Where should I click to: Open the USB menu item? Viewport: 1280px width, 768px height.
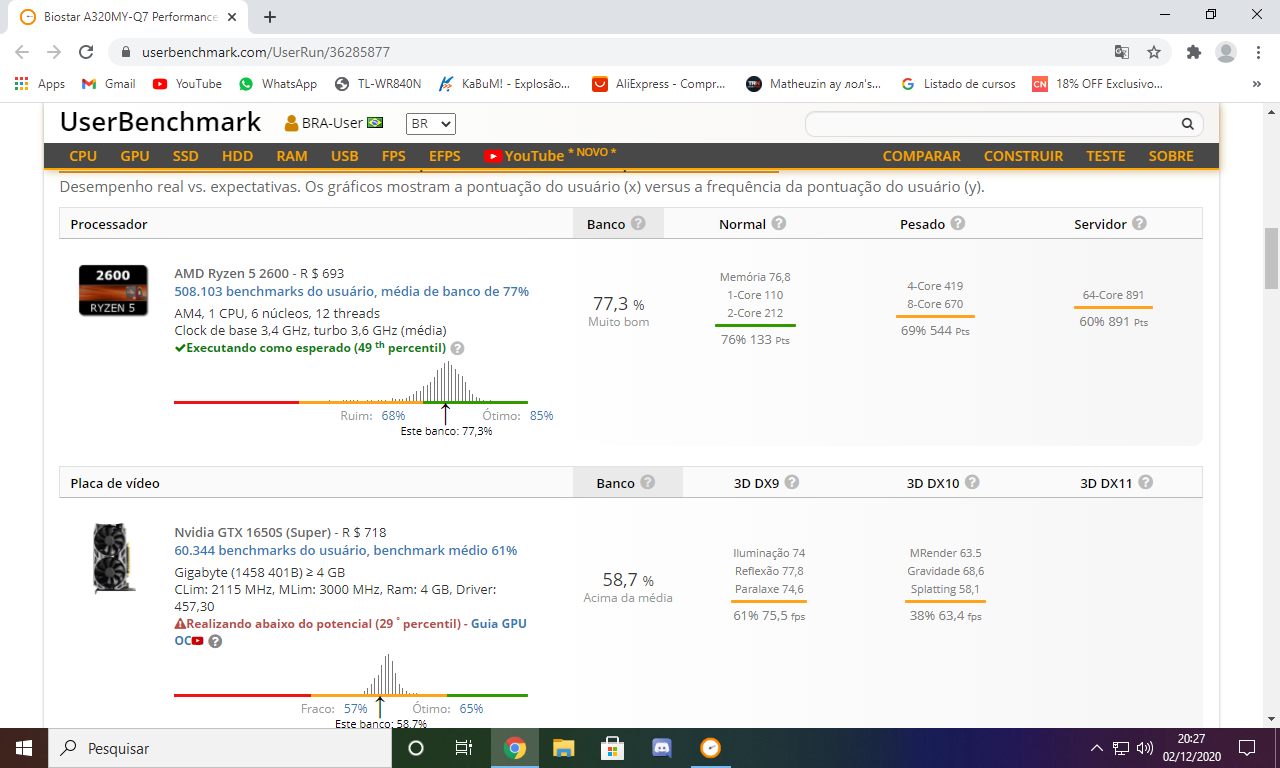[345, 156]
